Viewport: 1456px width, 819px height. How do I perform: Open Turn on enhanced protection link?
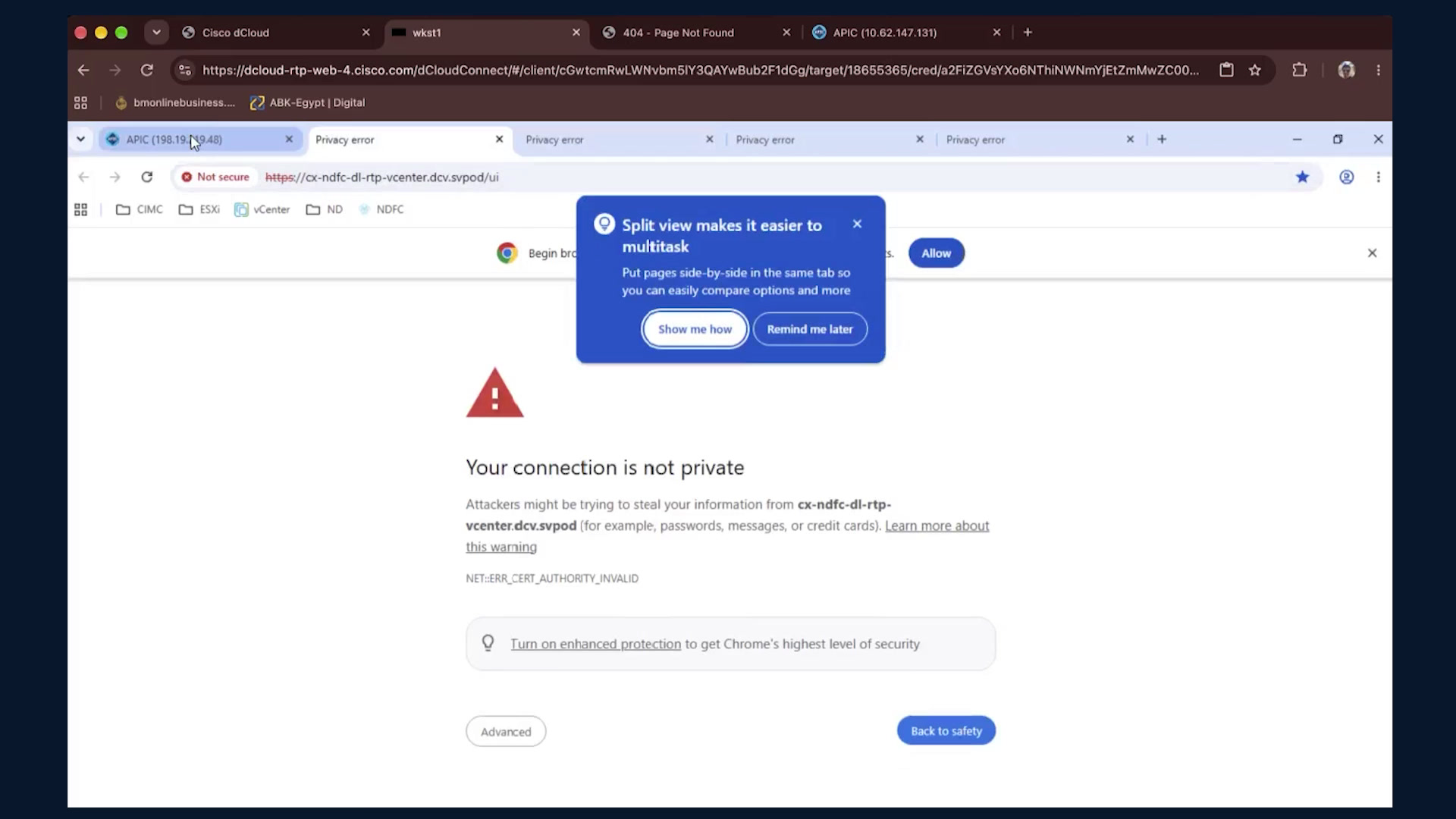click(595, 644)
